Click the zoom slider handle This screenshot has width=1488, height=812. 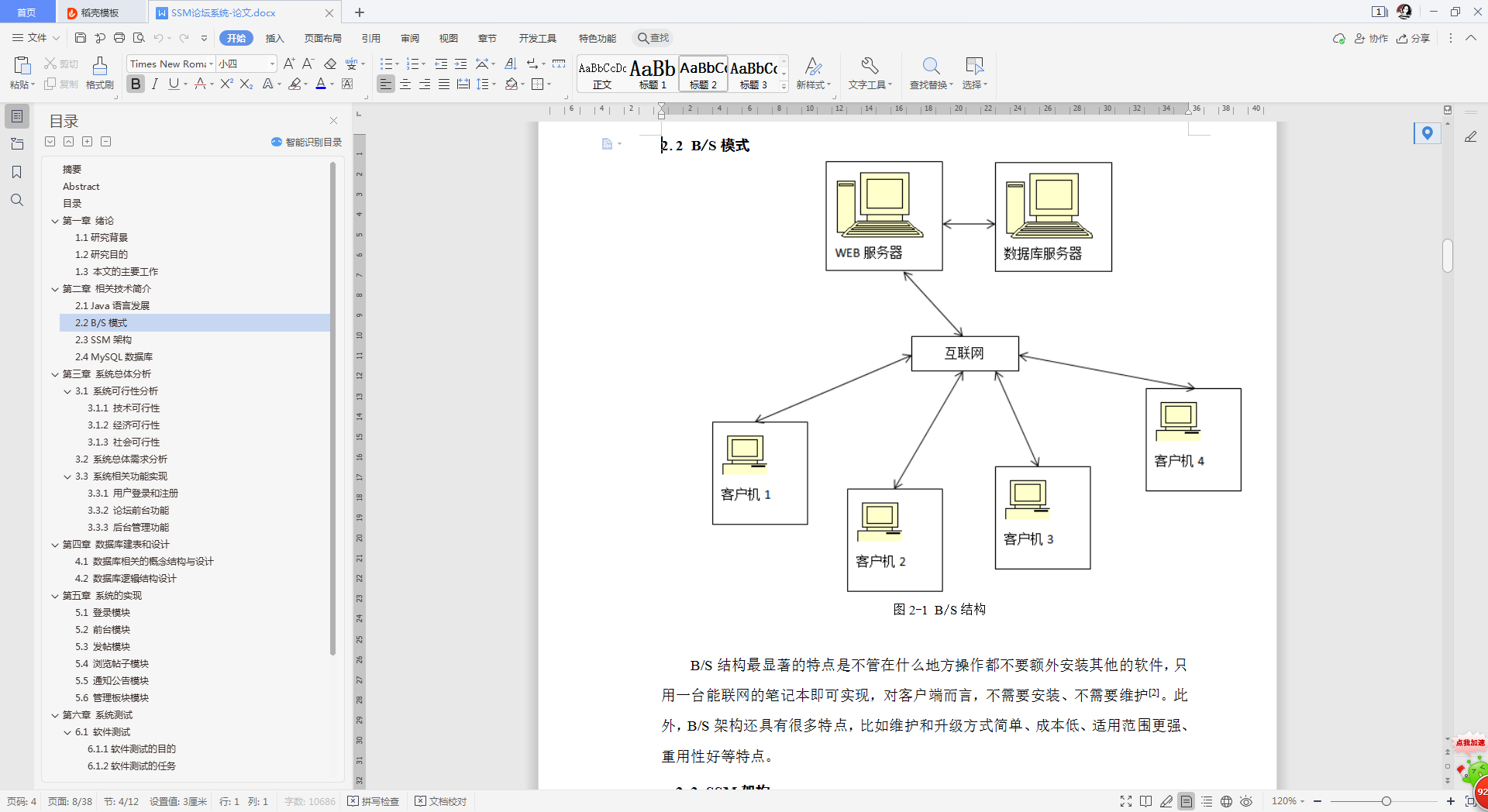(1386, 801)
